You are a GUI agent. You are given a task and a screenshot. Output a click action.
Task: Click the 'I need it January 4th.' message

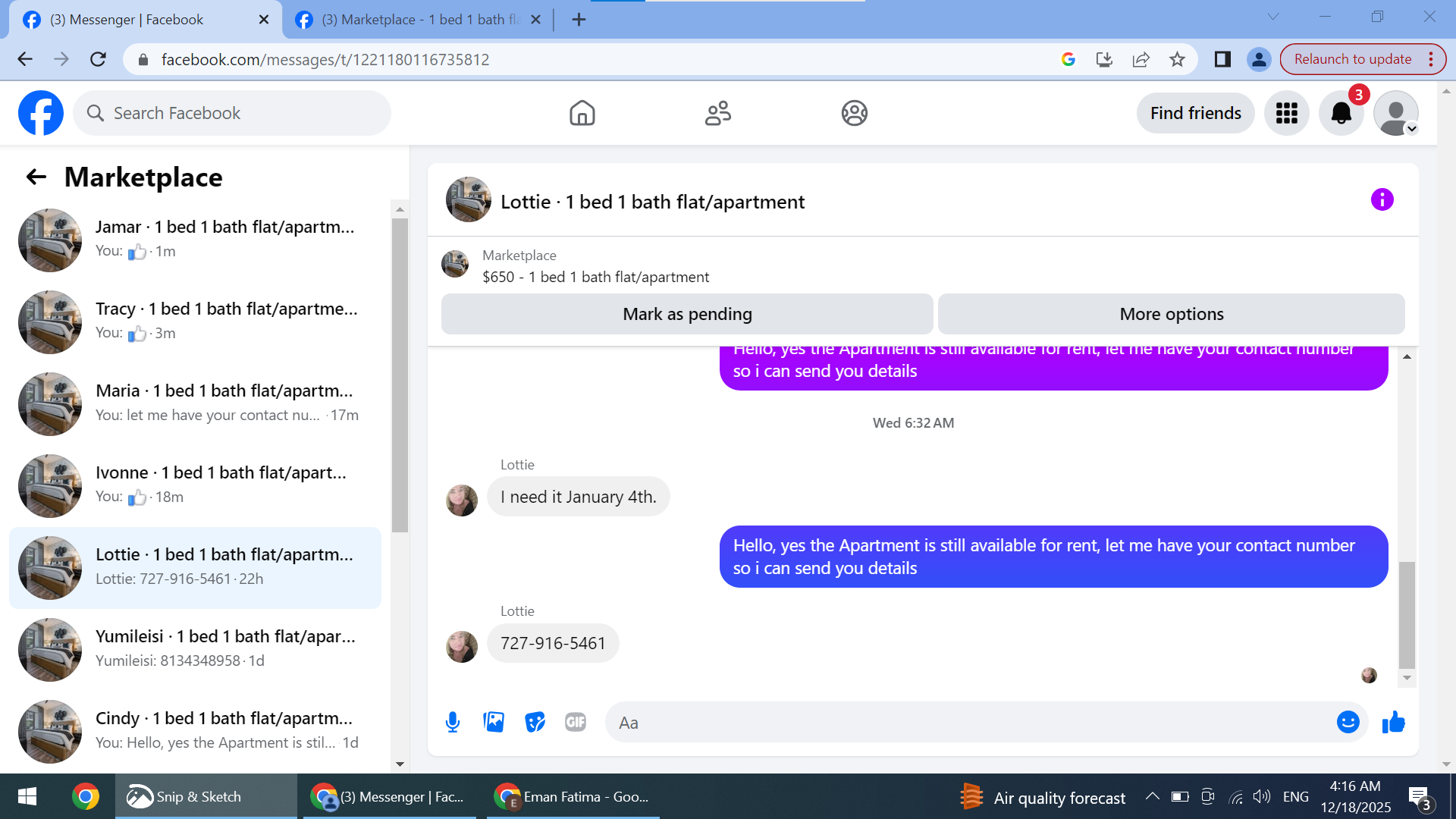point(578,497)
